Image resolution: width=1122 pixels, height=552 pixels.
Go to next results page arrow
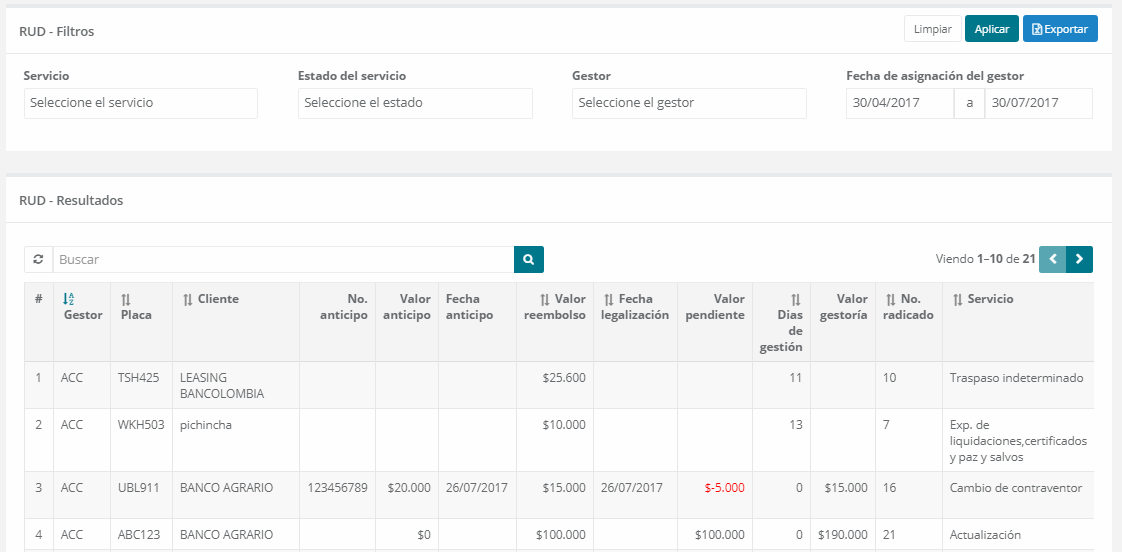pyautogui.click(x=1079, y=260)
